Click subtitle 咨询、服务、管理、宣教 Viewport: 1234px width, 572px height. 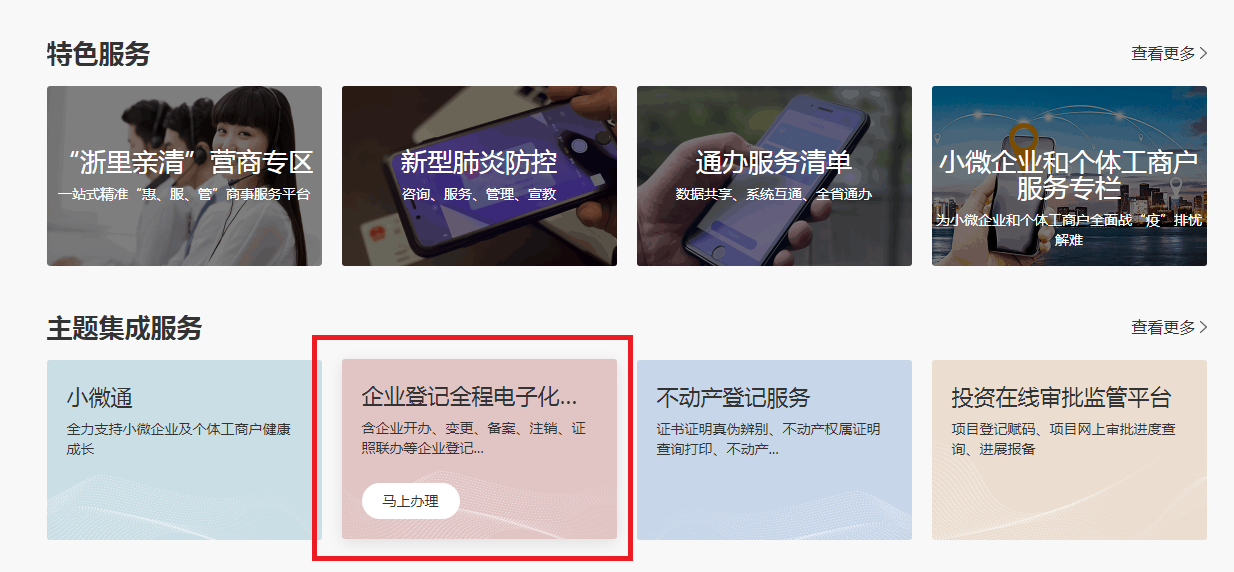point(479,194)
